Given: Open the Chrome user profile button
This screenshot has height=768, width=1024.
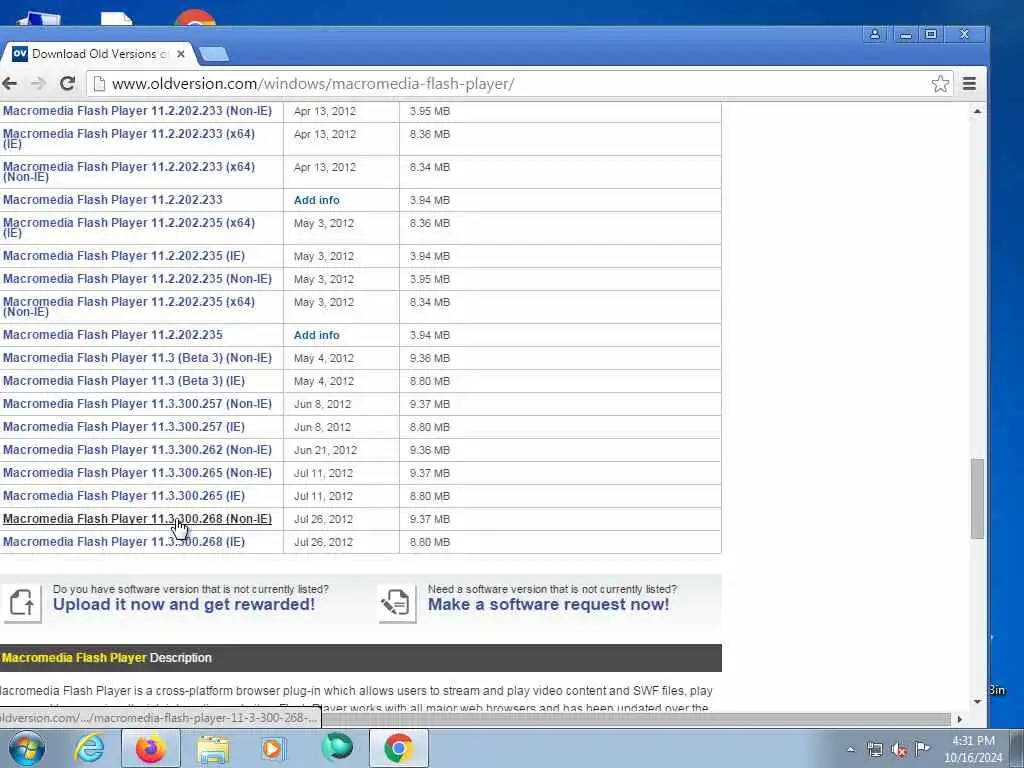Looking at the screenshot, I should (874, 34).
